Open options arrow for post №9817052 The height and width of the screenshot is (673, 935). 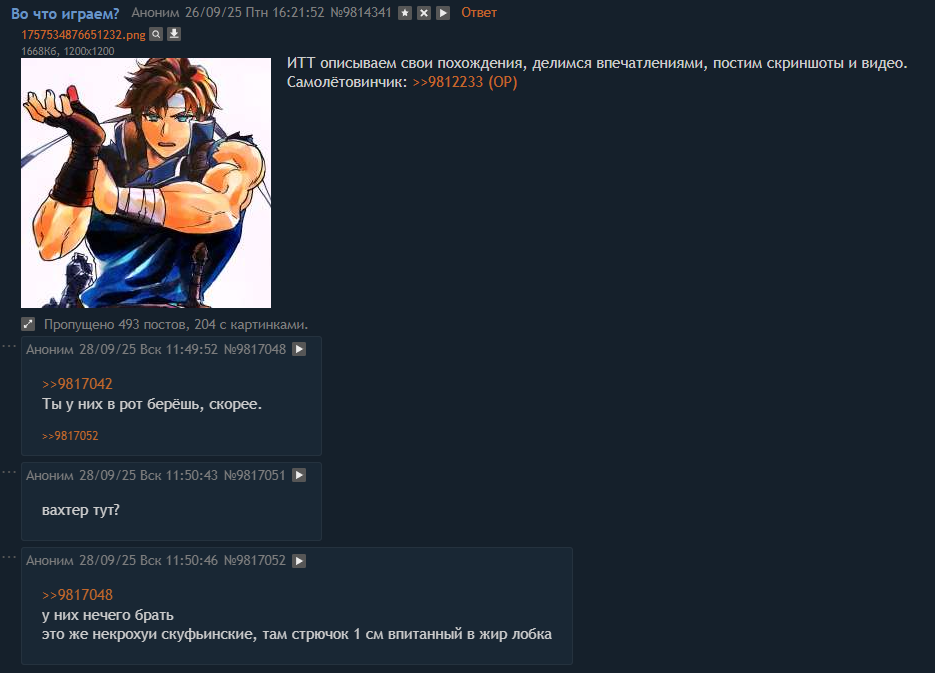tap(299, 560)
